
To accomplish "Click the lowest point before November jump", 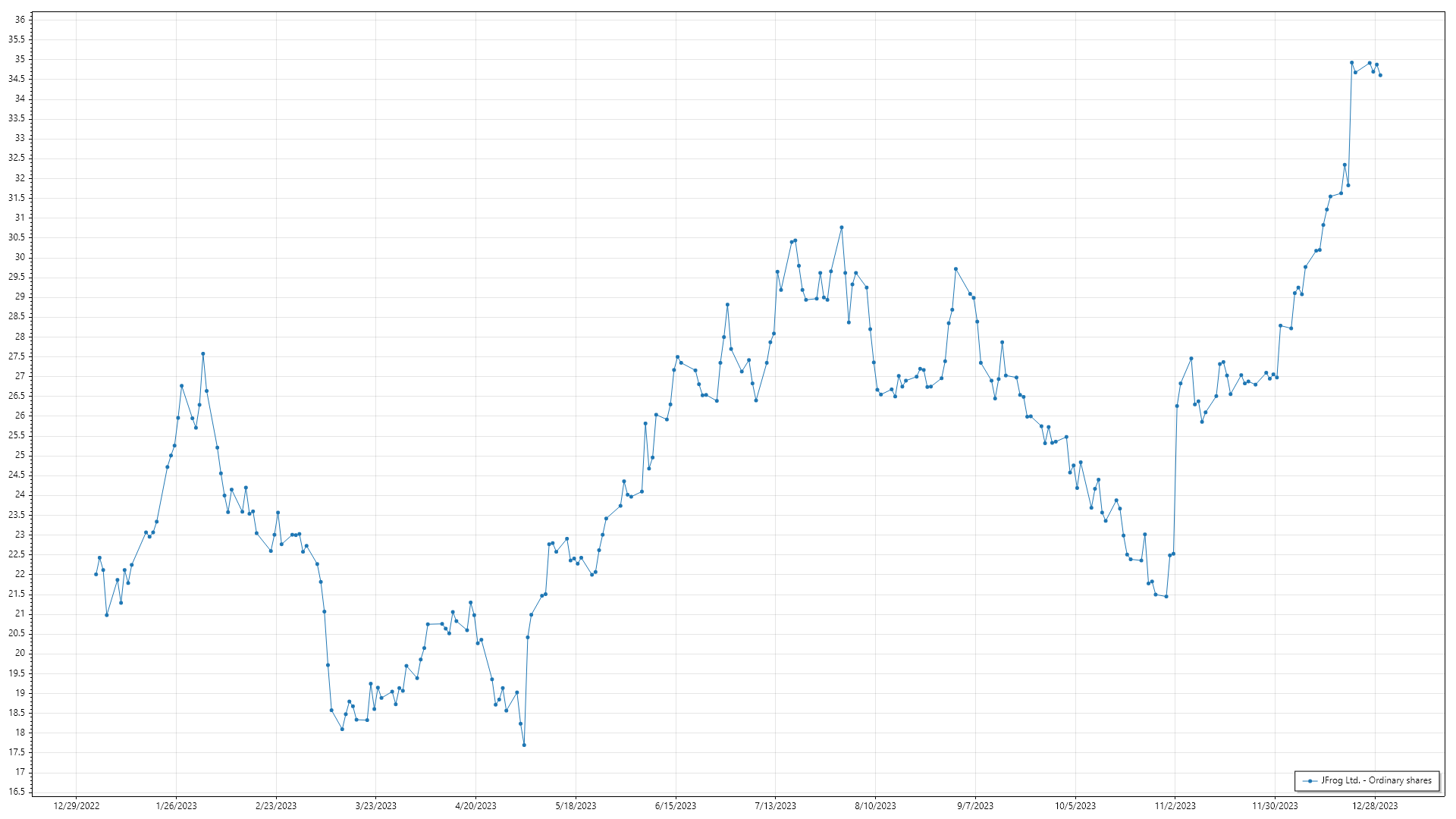I will 1166,597.
